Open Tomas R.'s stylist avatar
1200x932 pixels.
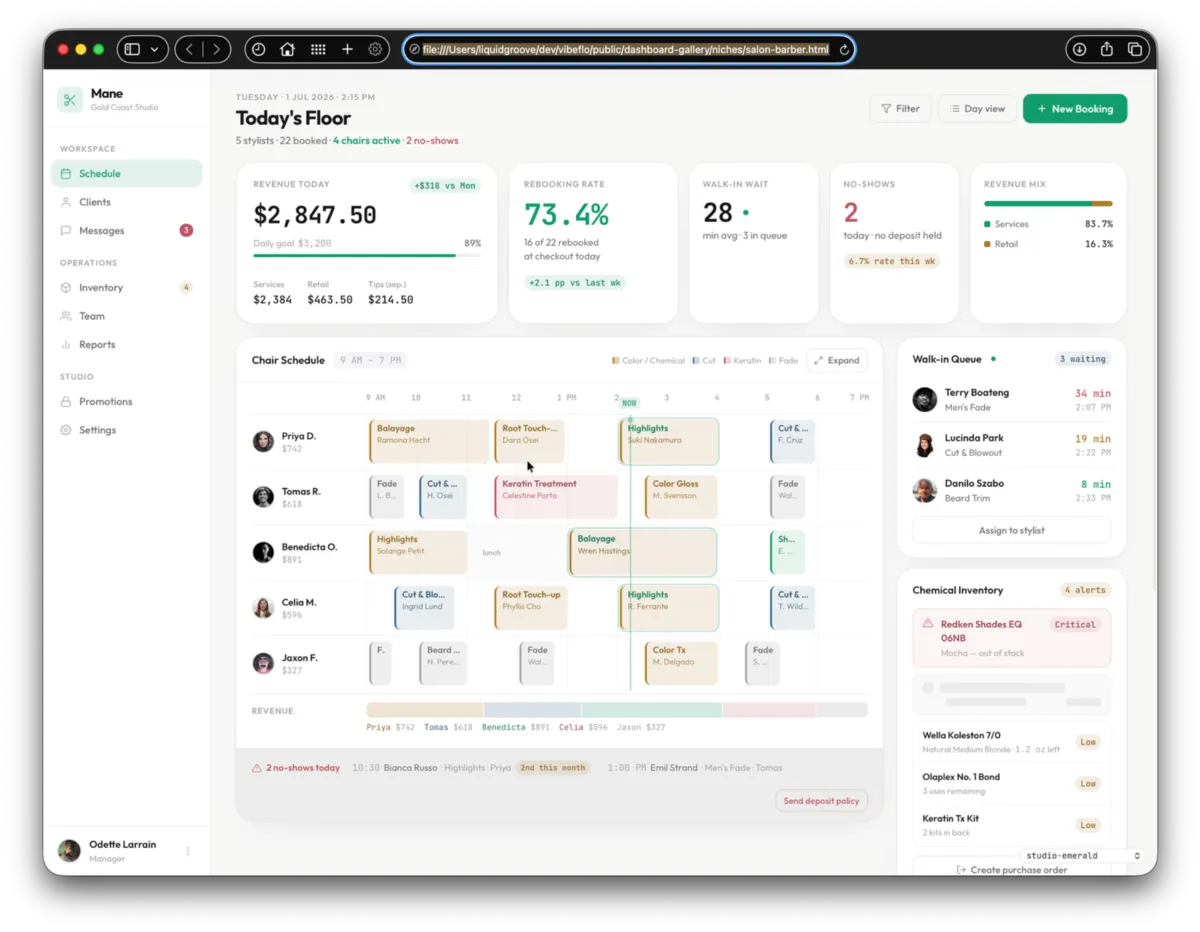(263, 497)
